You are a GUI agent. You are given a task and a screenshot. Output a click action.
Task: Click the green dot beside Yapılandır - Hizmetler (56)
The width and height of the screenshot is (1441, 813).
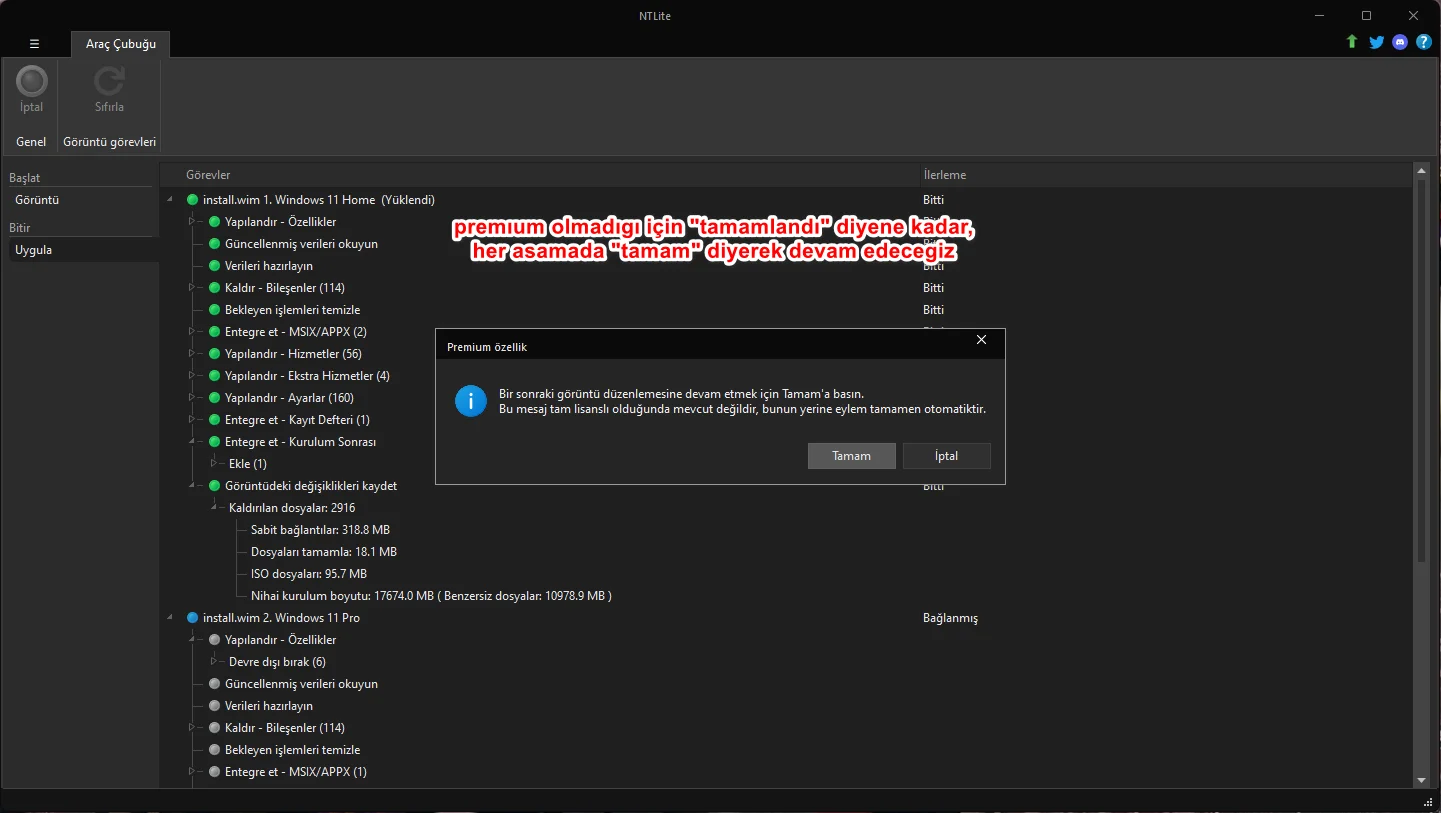(x=214, y=354)
